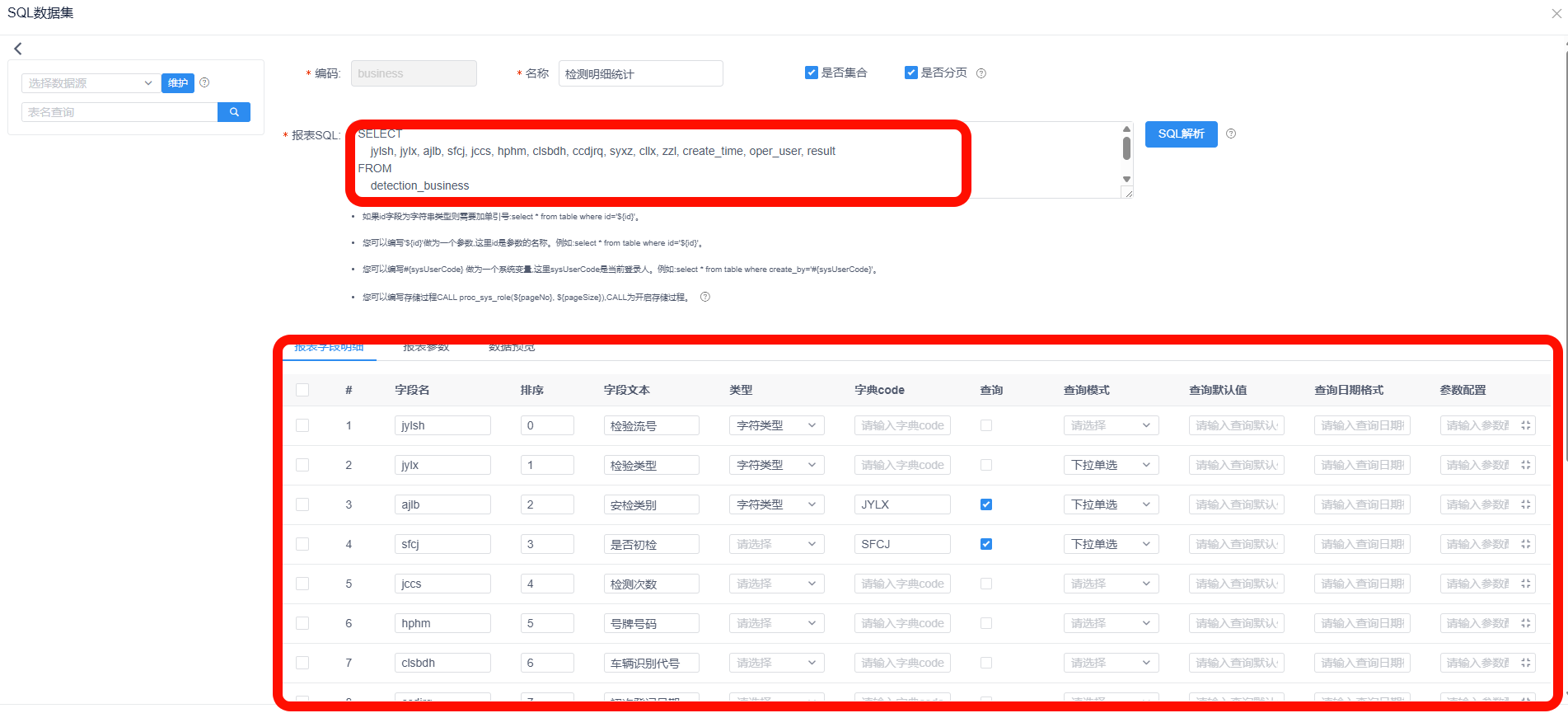This screenshot has width=1568, height=713.
Task: Click the table name search magnifier button
Action: pyautogui.click(x=234, y=112)
